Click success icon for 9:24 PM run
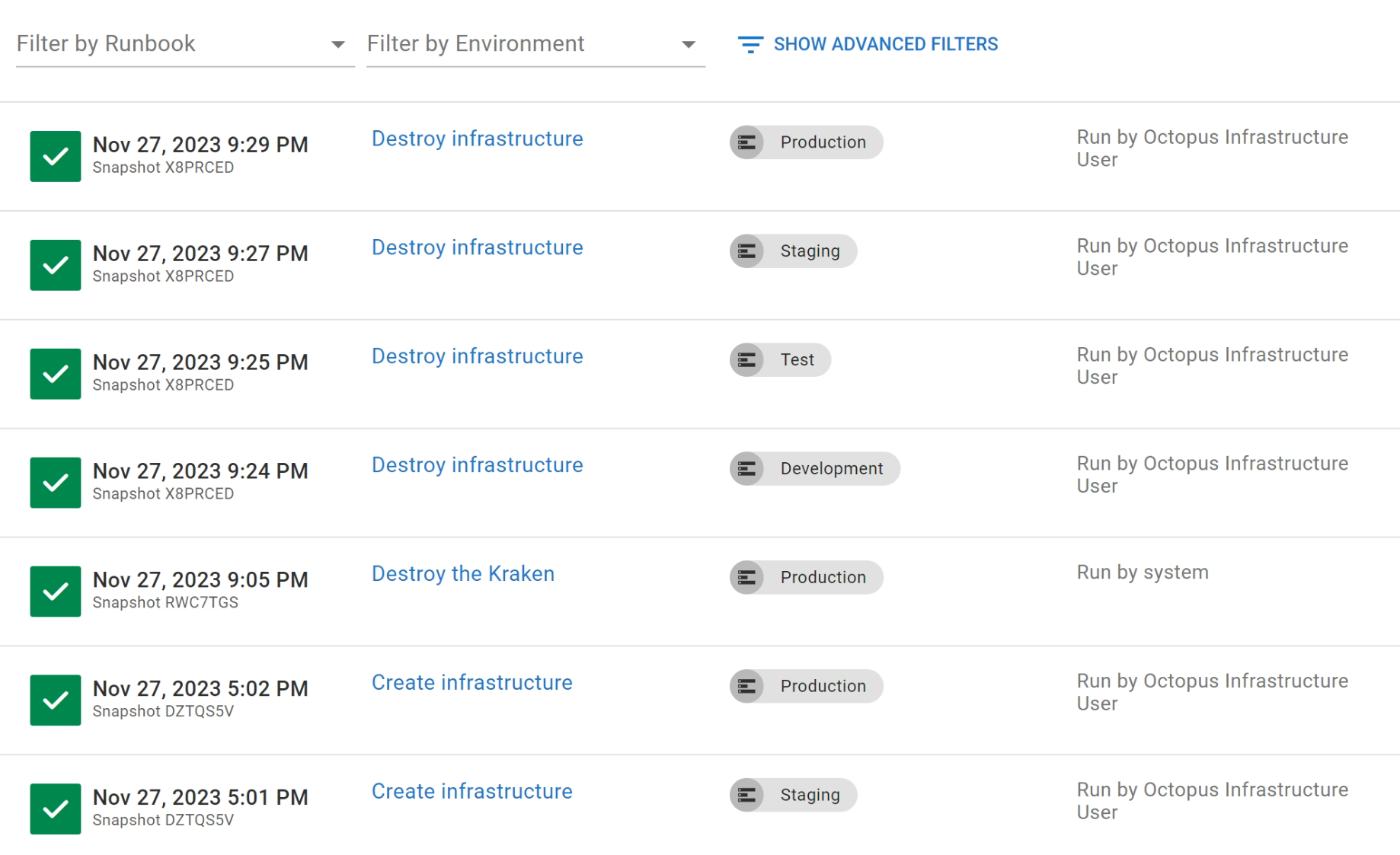Viewport: 1400px width, 855px height. (56, 483)
